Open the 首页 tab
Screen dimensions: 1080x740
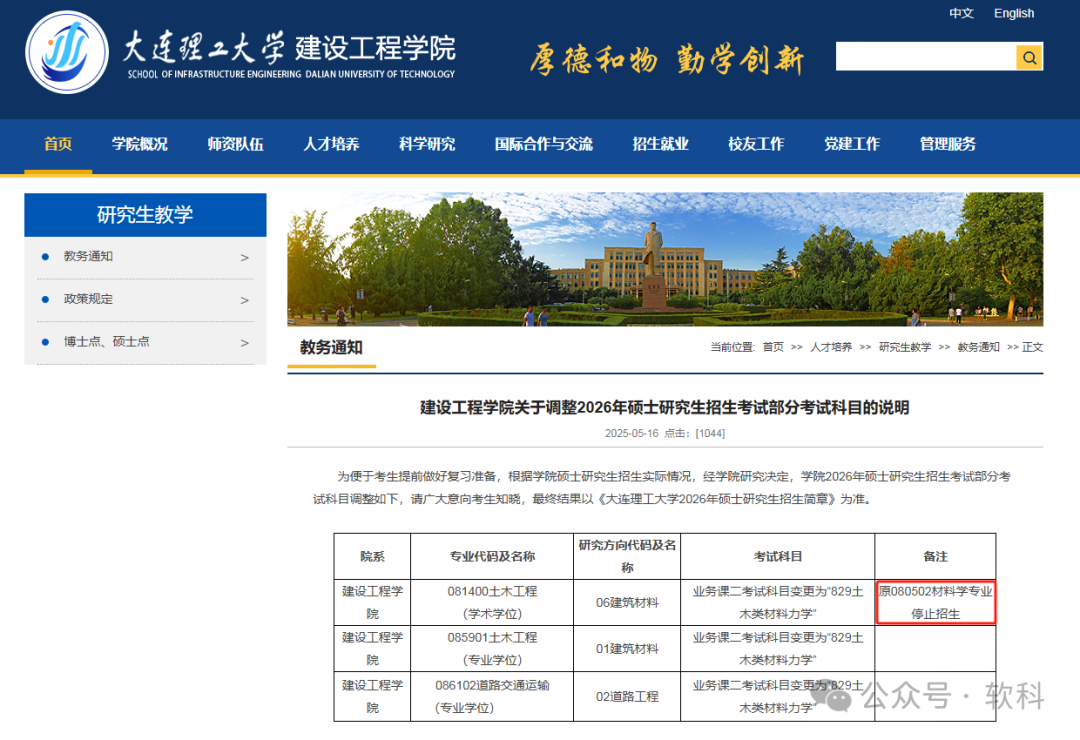tap(57, 144)
